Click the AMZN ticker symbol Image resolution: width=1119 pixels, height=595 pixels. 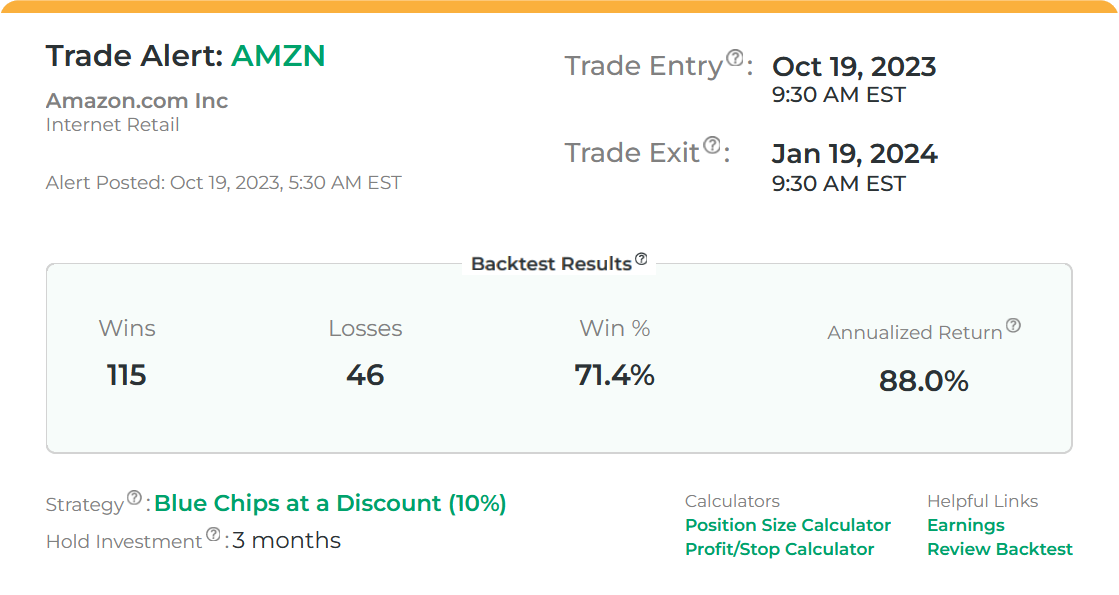coord(277,56)
